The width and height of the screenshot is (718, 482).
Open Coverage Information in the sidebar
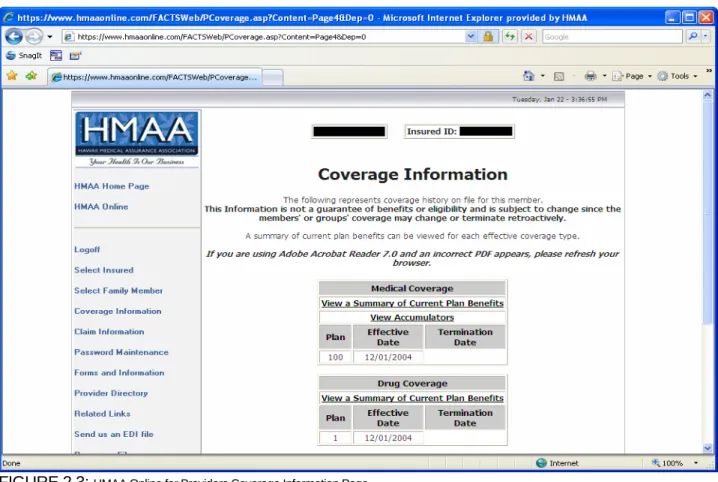118,311
